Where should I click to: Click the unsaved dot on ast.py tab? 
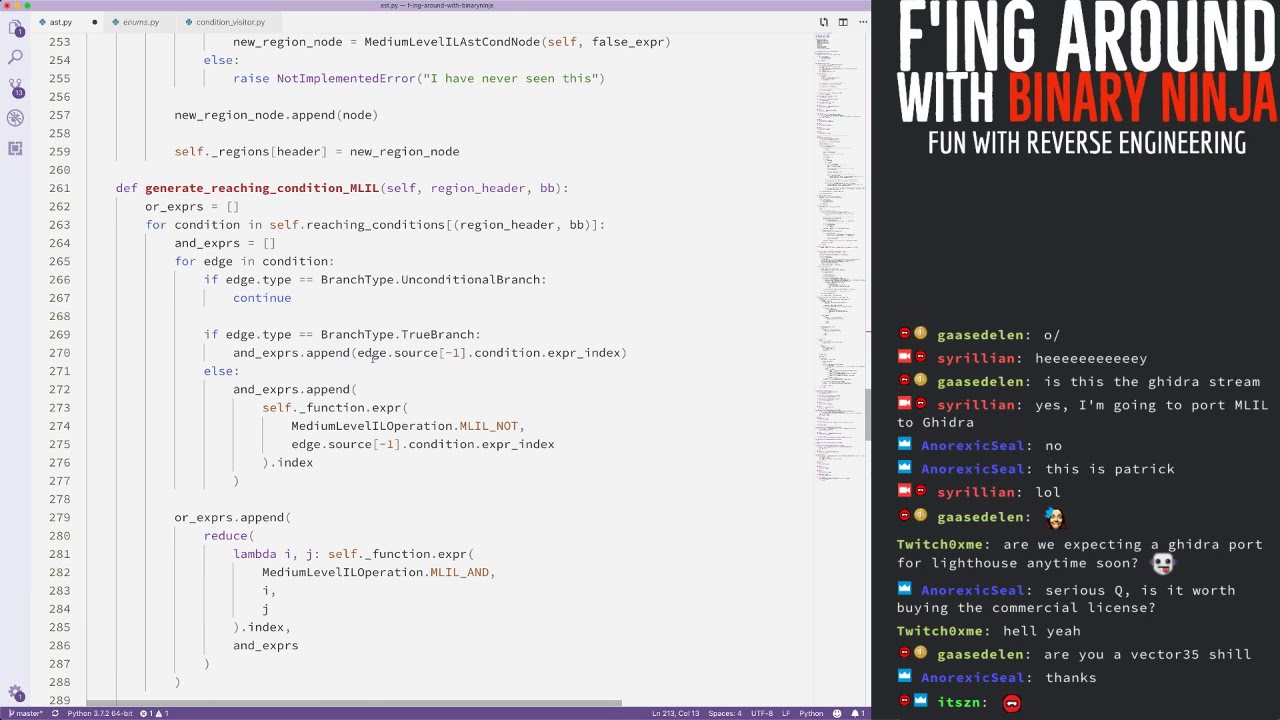pos(95,22)
